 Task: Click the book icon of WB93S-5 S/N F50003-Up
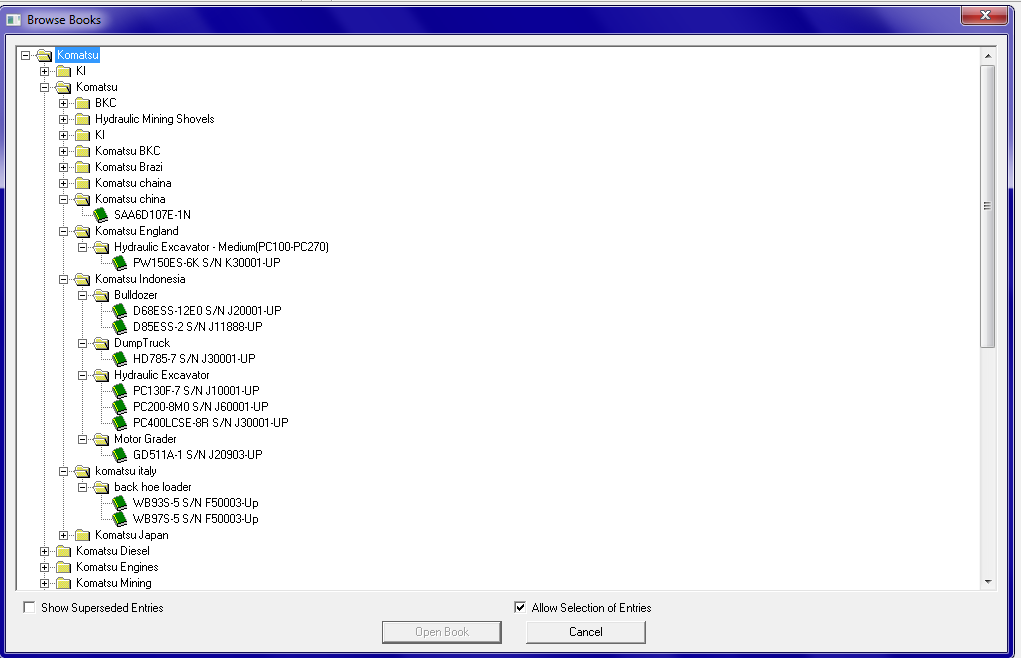[x=120, y=503]
